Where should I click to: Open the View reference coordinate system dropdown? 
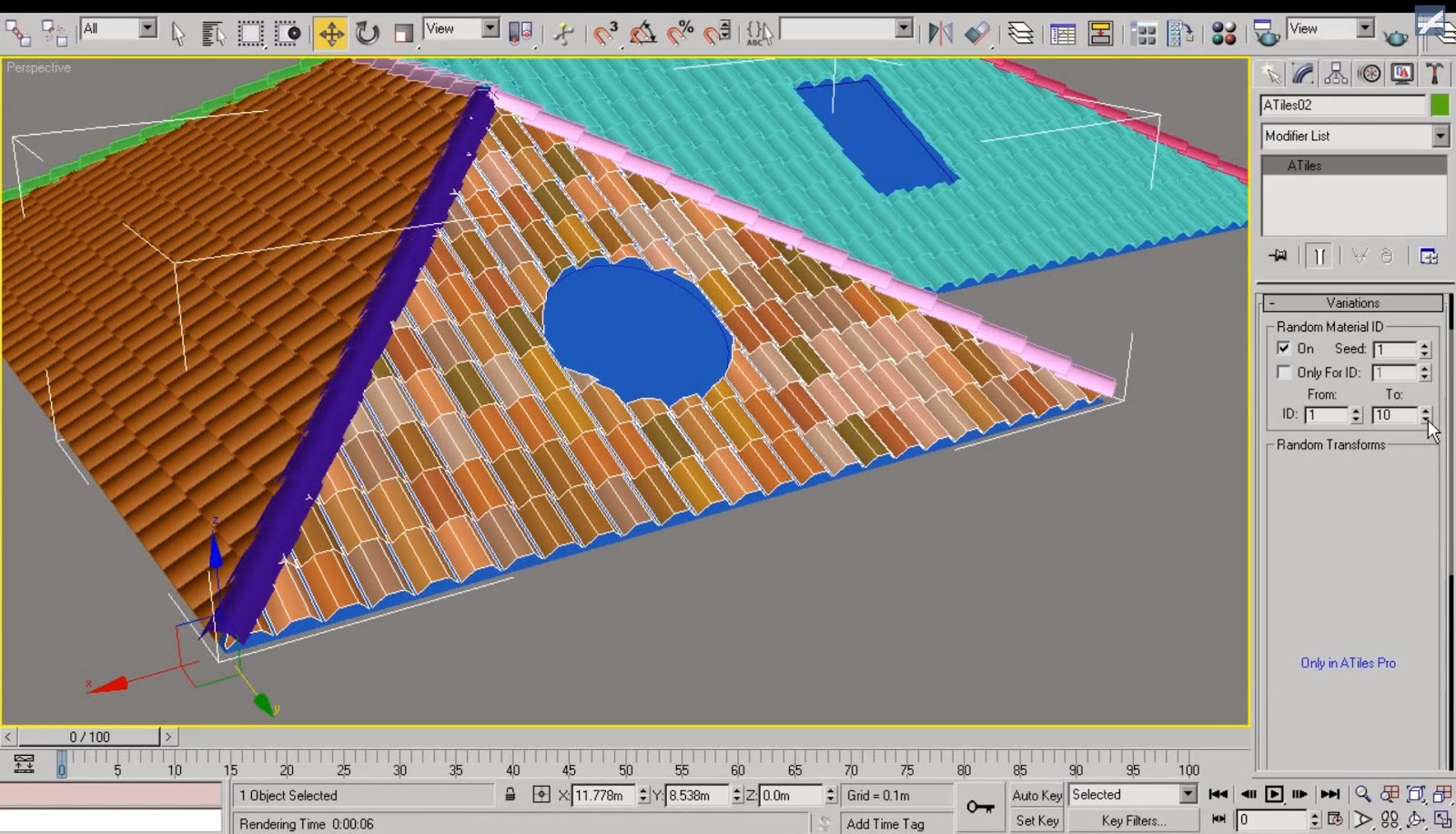489,29
